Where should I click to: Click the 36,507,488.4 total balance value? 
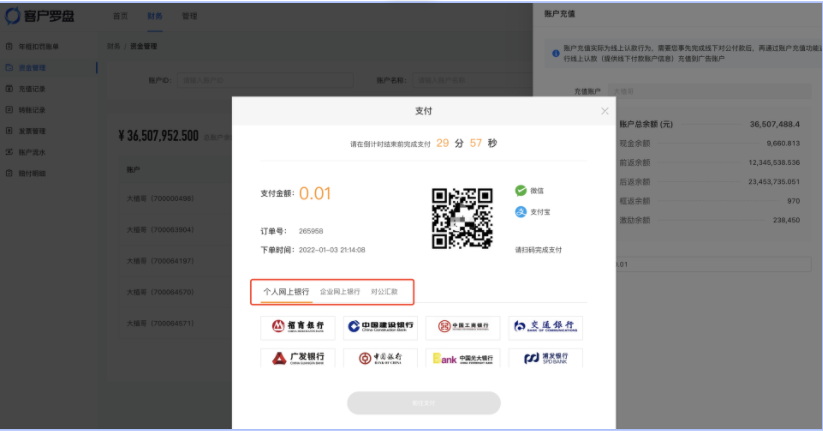775,124
